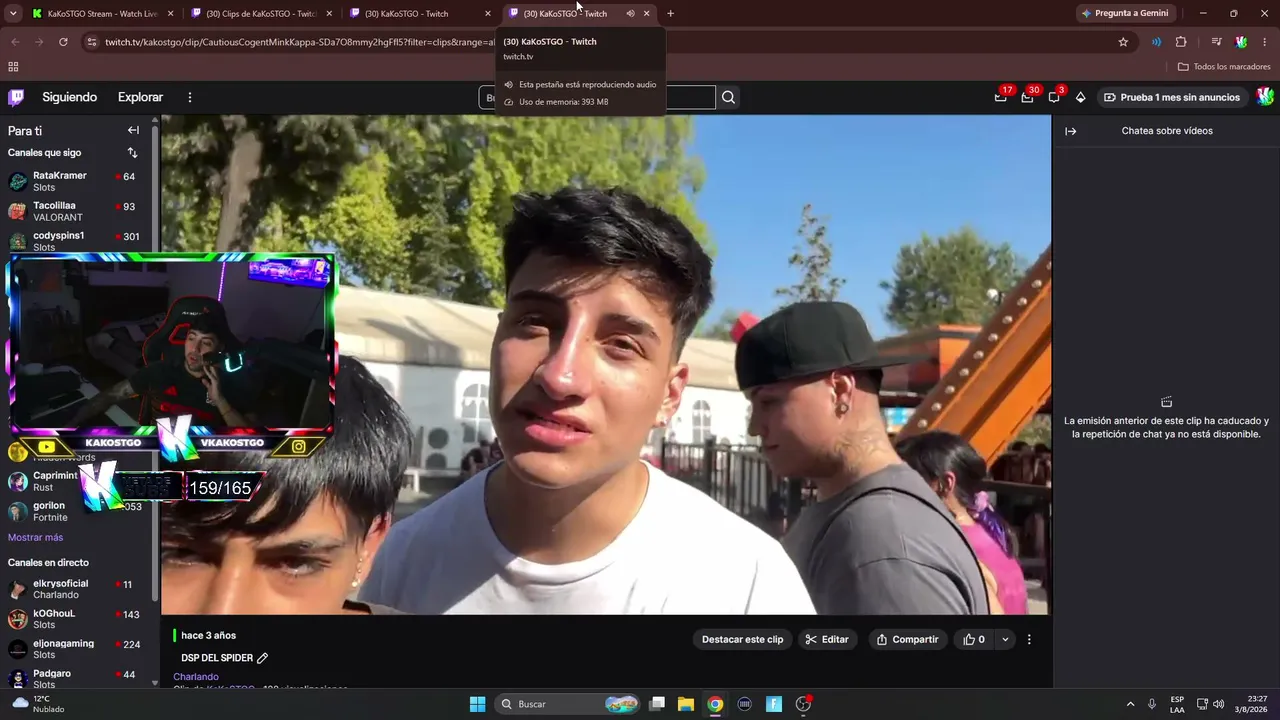Open the browser apps grid shortcut
1280x720 pixels.
[13, 67]
